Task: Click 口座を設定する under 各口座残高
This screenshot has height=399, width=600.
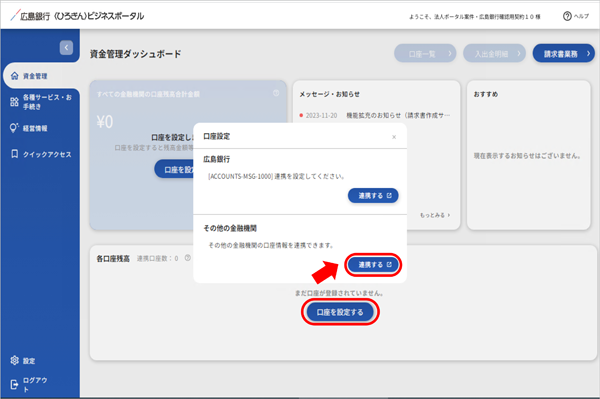Action: (340, 312)
